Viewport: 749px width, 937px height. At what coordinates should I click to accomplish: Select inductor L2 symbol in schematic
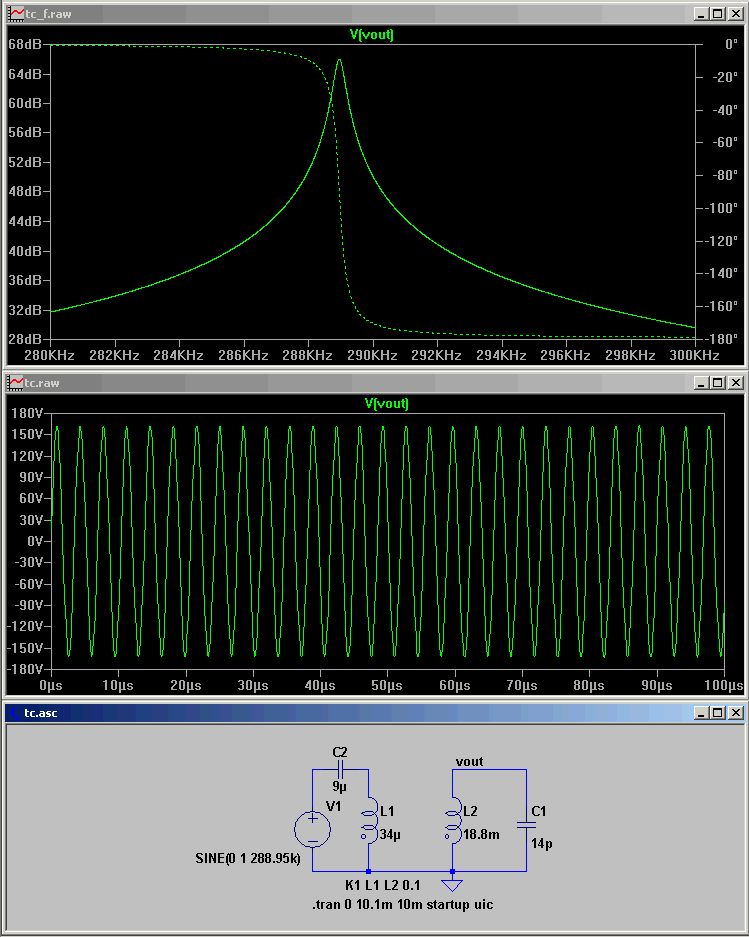453,820
